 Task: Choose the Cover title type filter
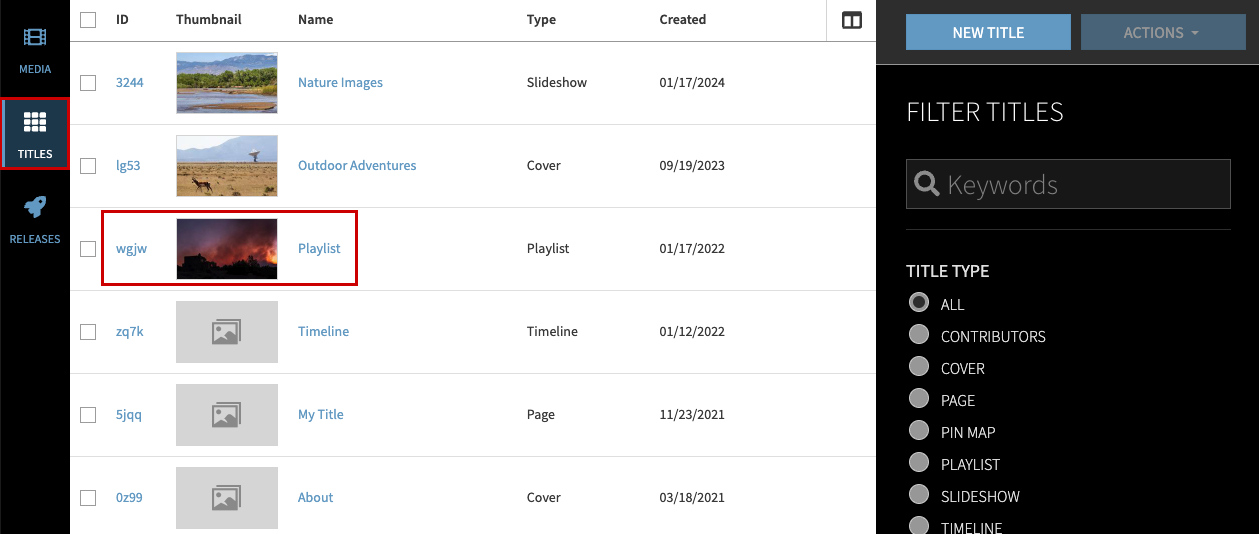(x=918, y=368)
